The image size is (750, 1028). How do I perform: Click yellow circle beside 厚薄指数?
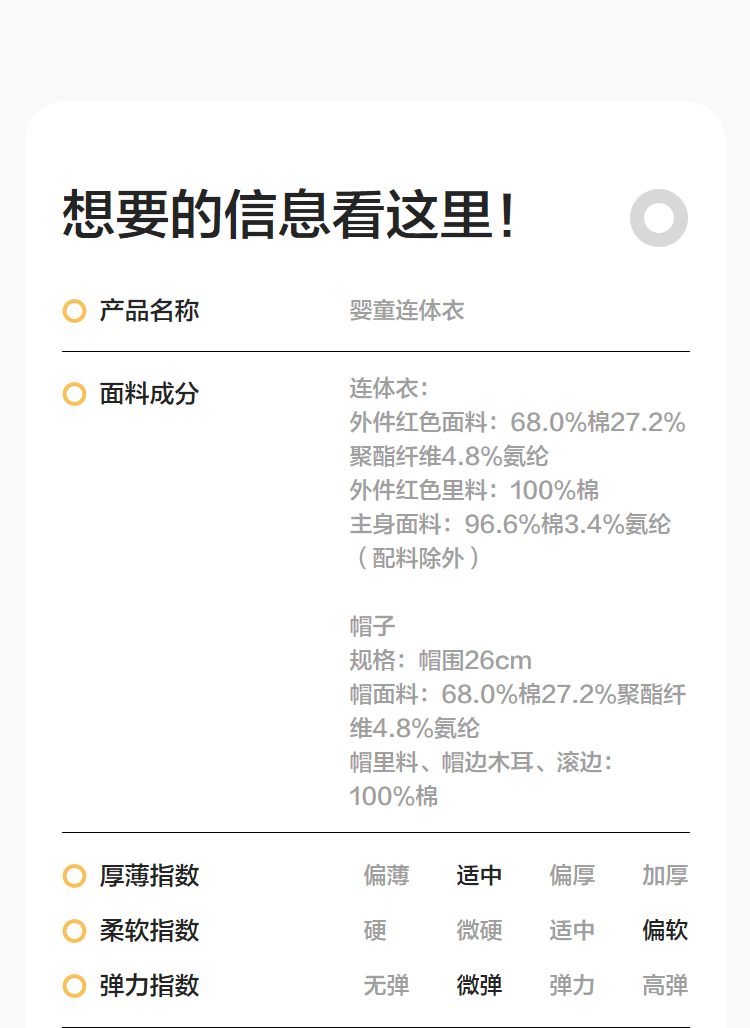click(x=74, y=876)
